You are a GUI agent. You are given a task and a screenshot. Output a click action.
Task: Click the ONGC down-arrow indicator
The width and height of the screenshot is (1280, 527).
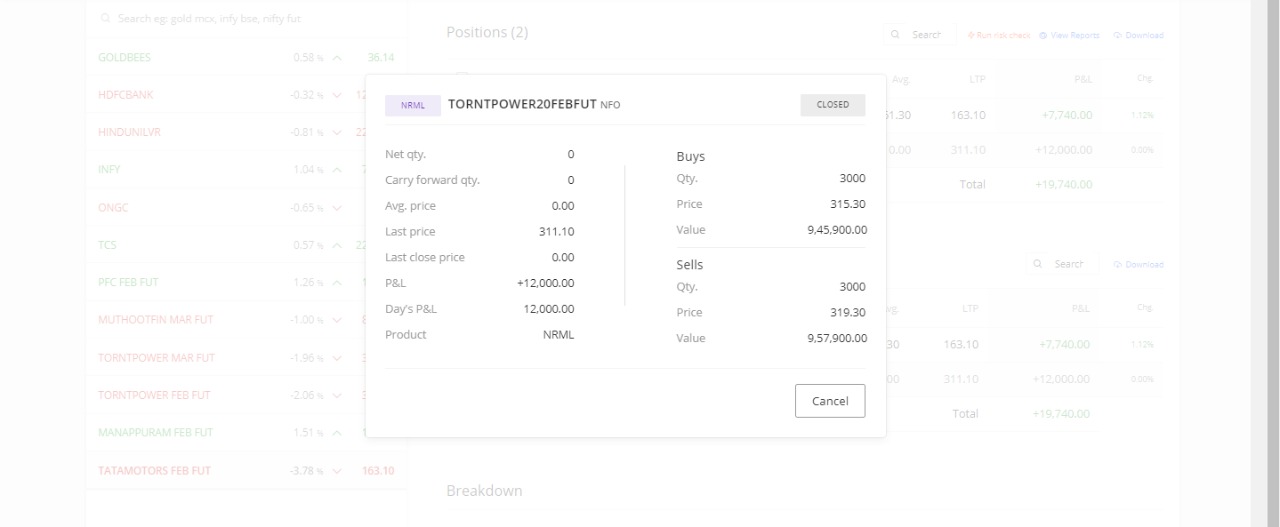click(x=338, y=208)
